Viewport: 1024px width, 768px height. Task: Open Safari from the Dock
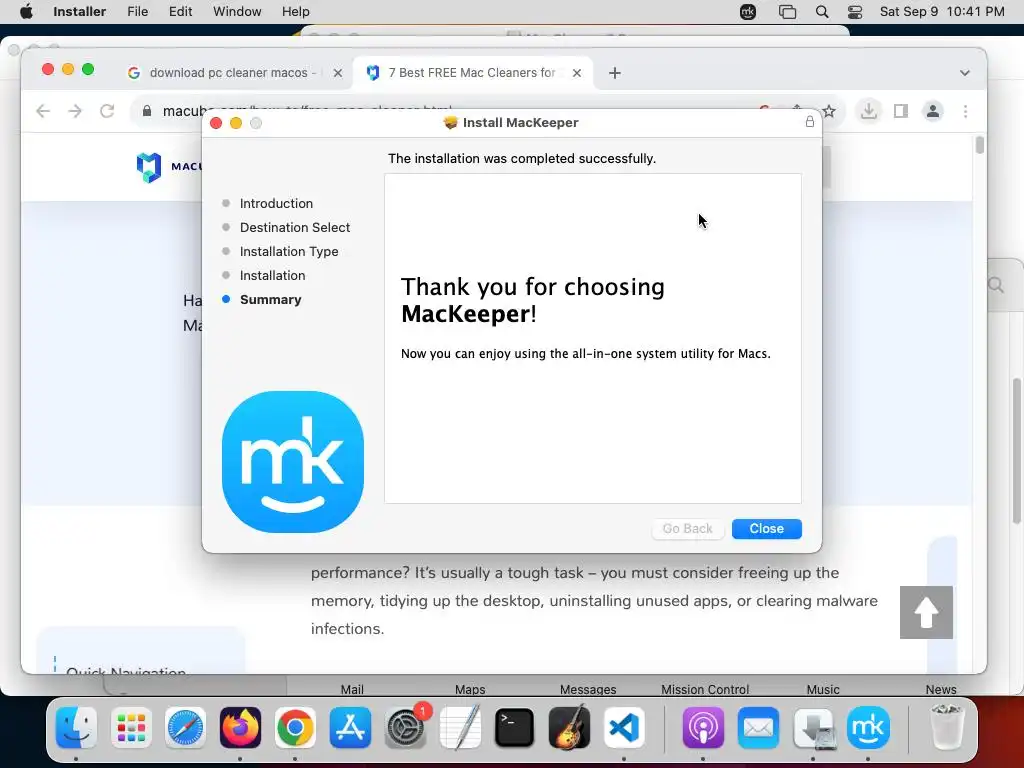tap(185, 728)
